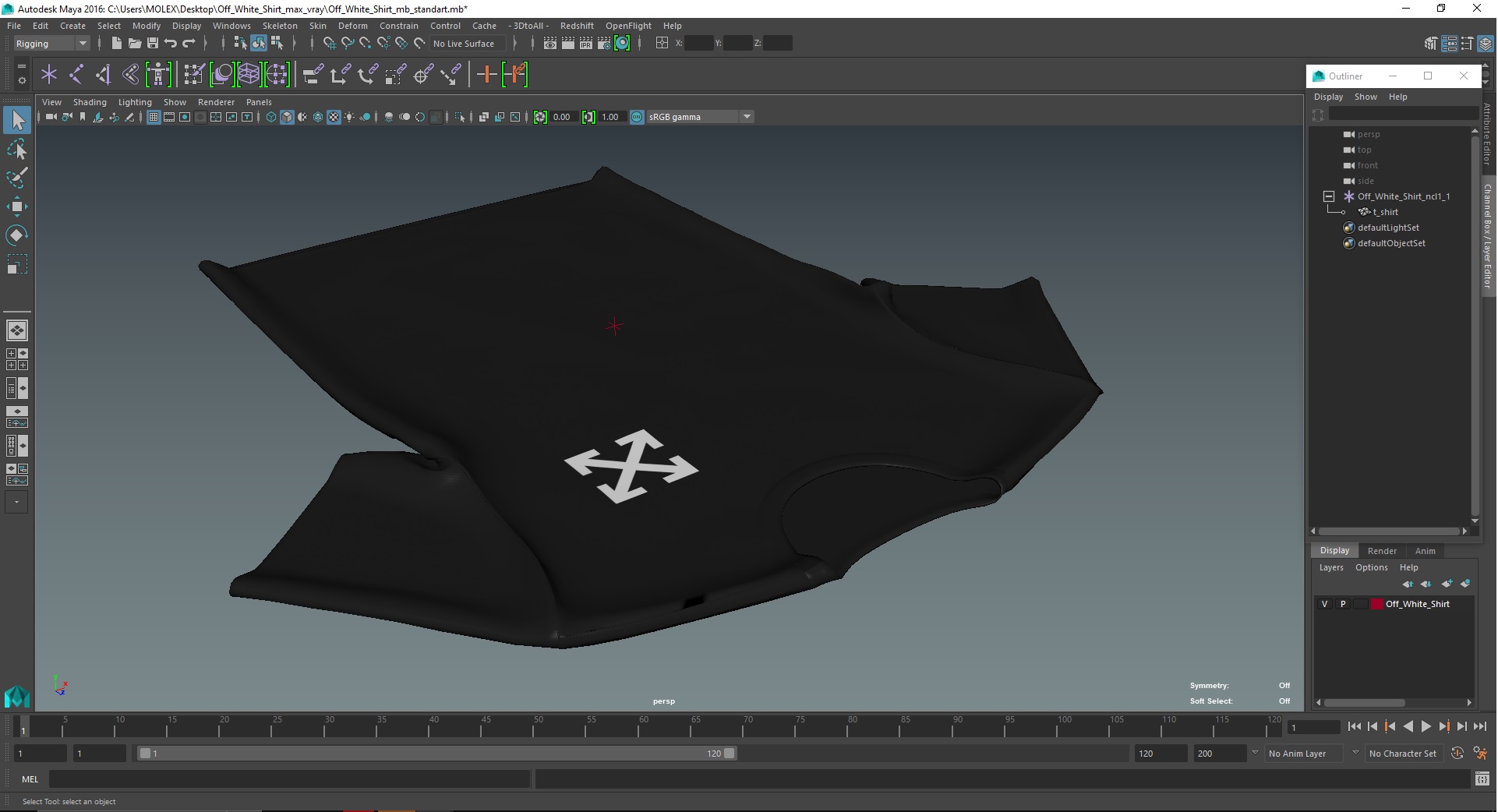Click the character run preferences icon
This screenshot has width=1498, height=812.
point(1480,754)
